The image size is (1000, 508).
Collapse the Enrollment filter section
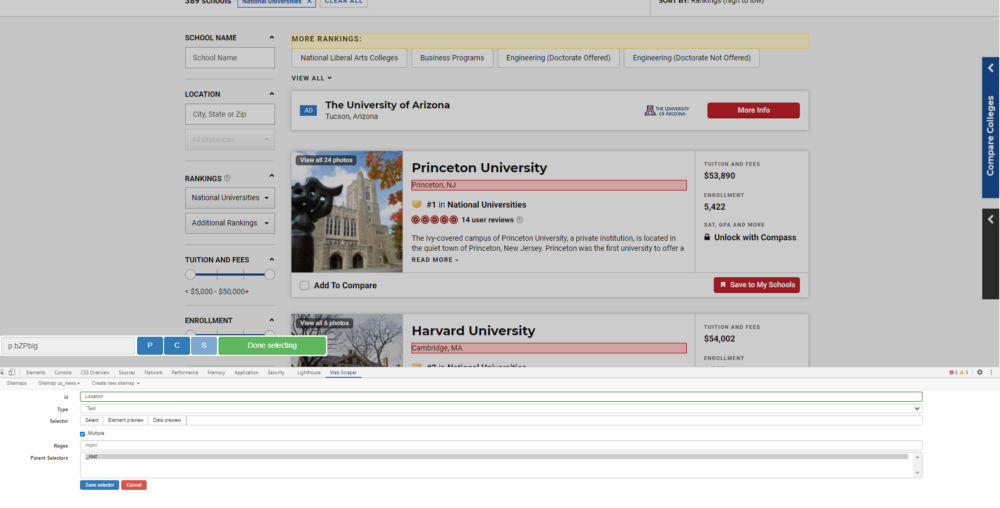(271, 320)
